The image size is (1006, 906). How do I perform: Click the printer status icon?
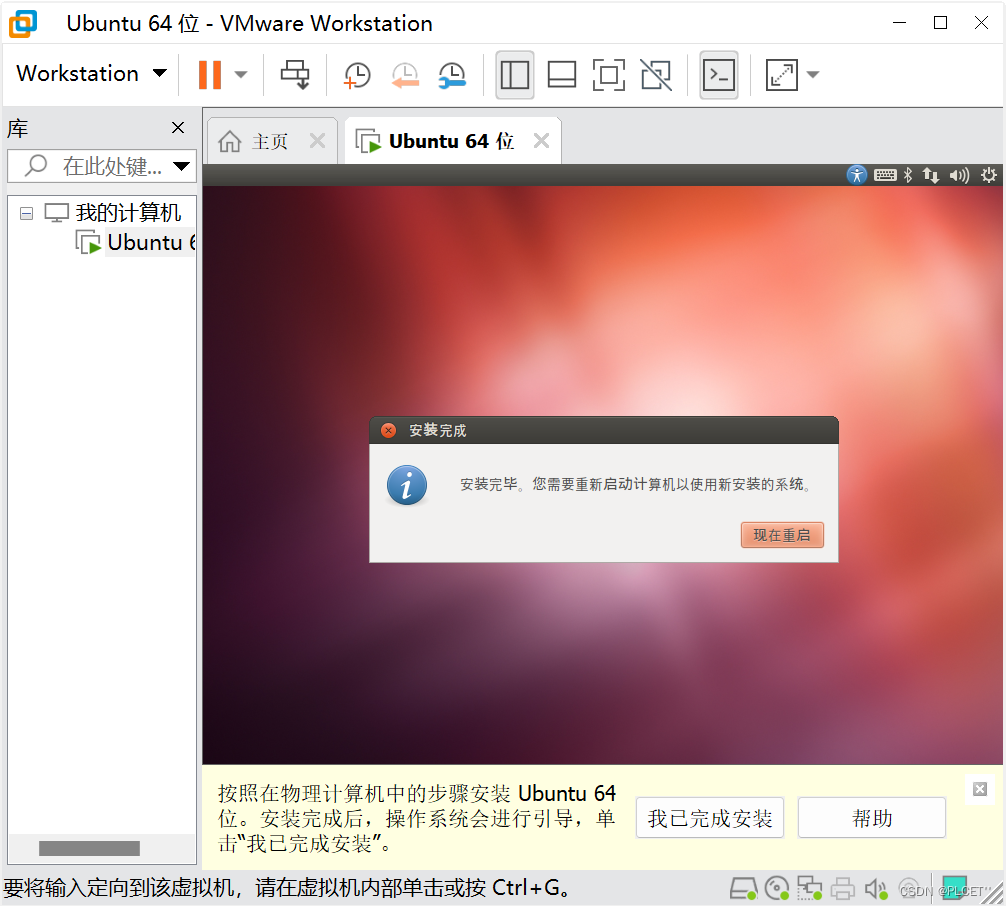click(843, 889)
